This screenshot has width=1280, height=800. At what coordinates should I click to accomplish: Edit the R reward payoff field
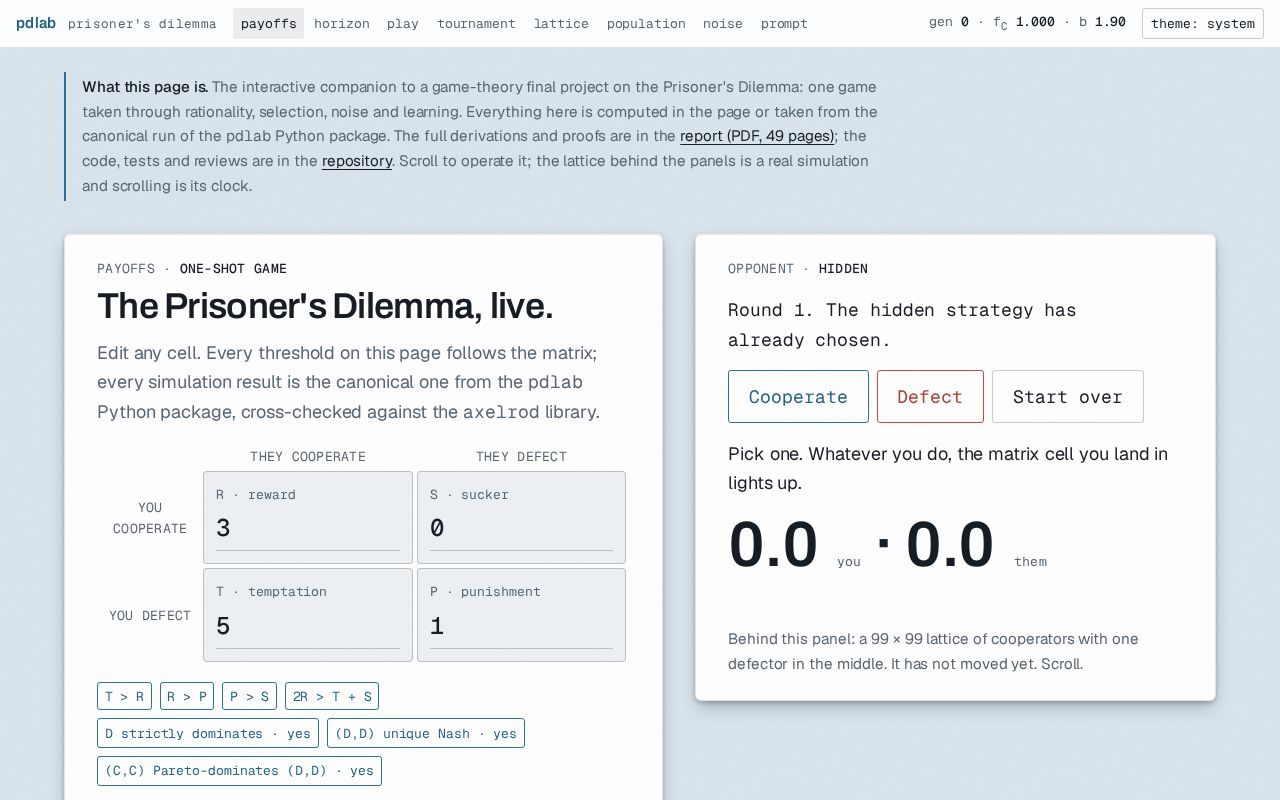coord(308,528)
